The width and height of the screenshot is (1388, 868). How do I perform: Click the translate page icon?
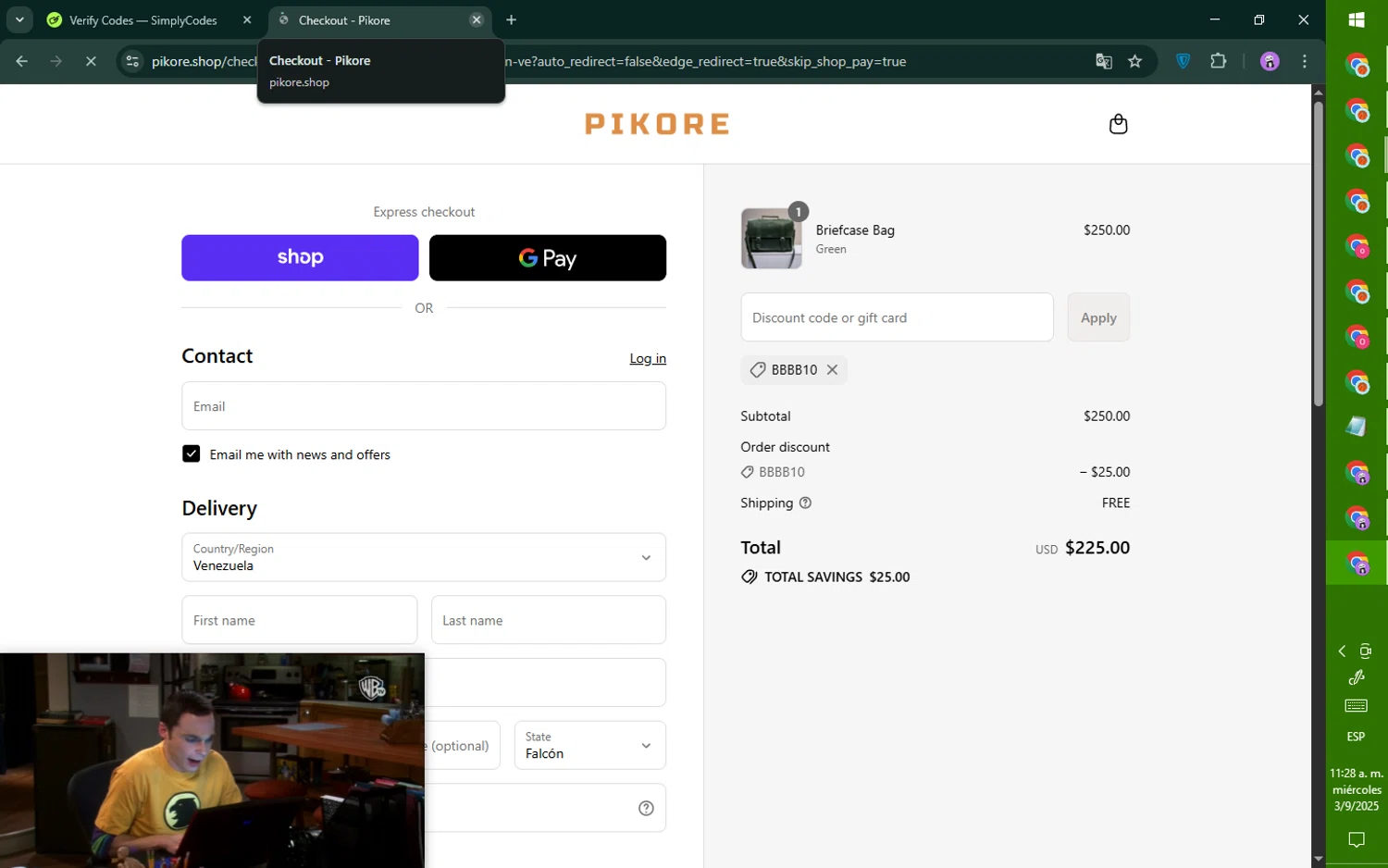[x=1103, y=61]
